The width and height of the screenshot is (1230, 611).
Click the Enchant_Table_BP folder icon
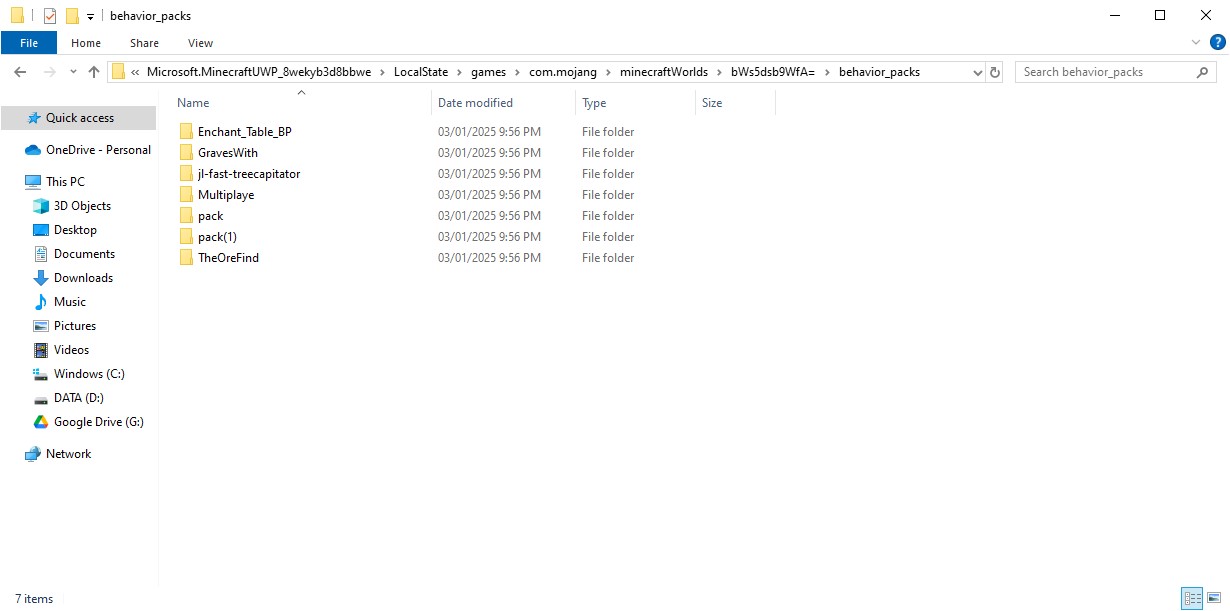click(186, 132)
